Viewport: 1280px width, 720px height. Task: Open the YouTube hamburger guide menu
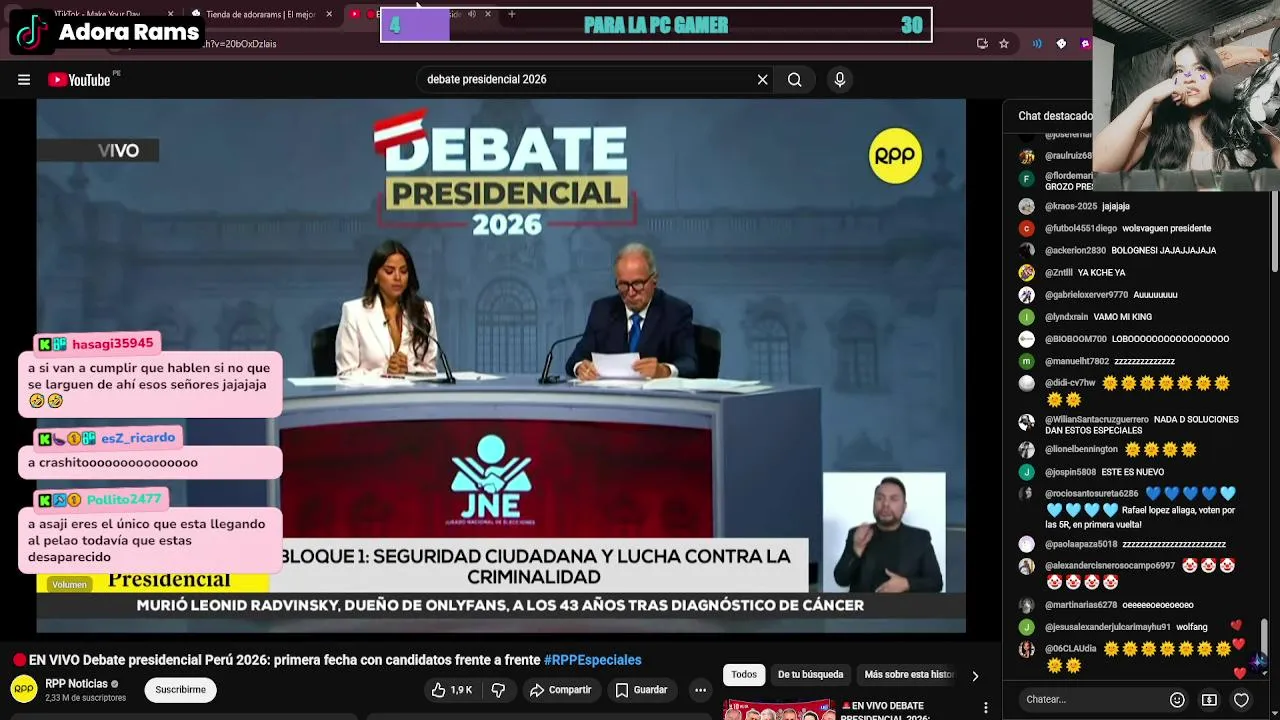coord(24,80)
